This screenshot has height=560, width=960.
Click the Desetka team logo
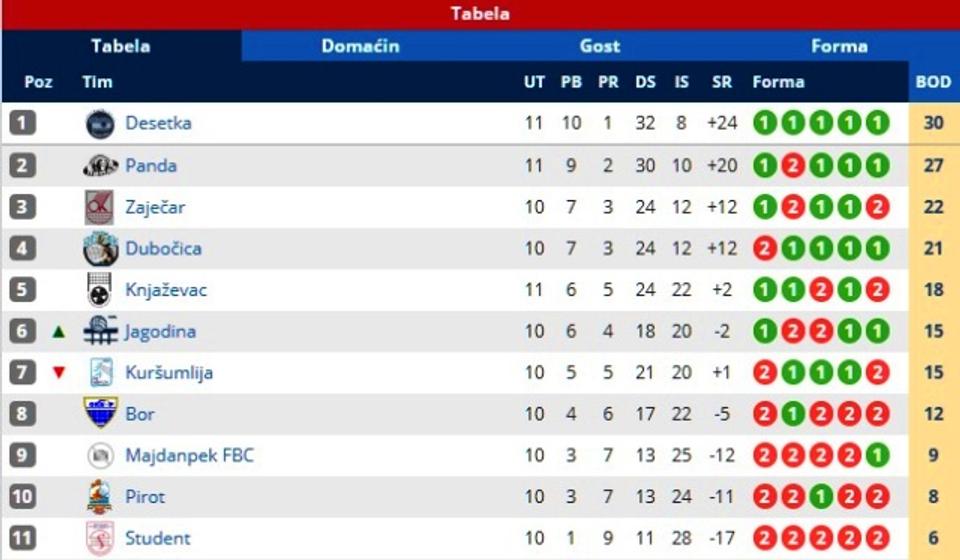tap(100, 124)
